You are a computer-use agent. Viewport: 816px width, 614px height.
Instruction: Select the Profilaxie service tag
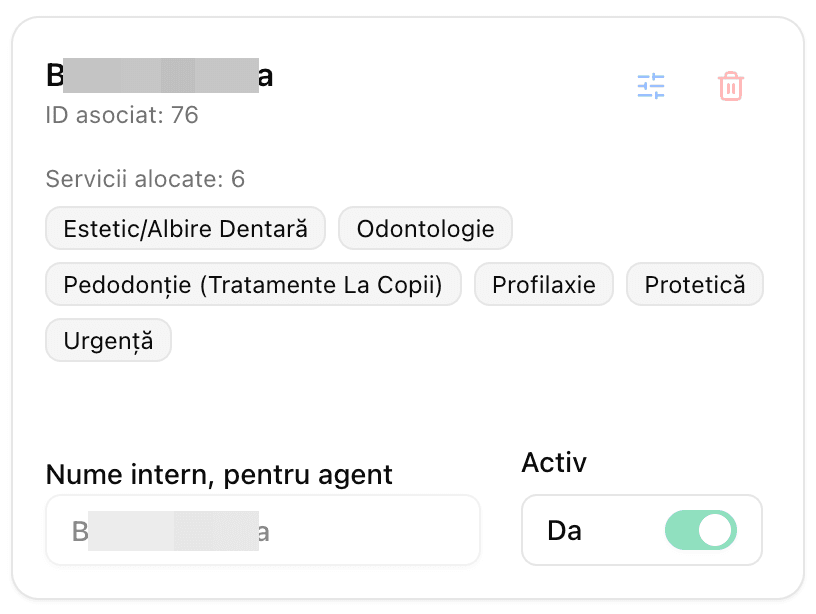(543, 284)
